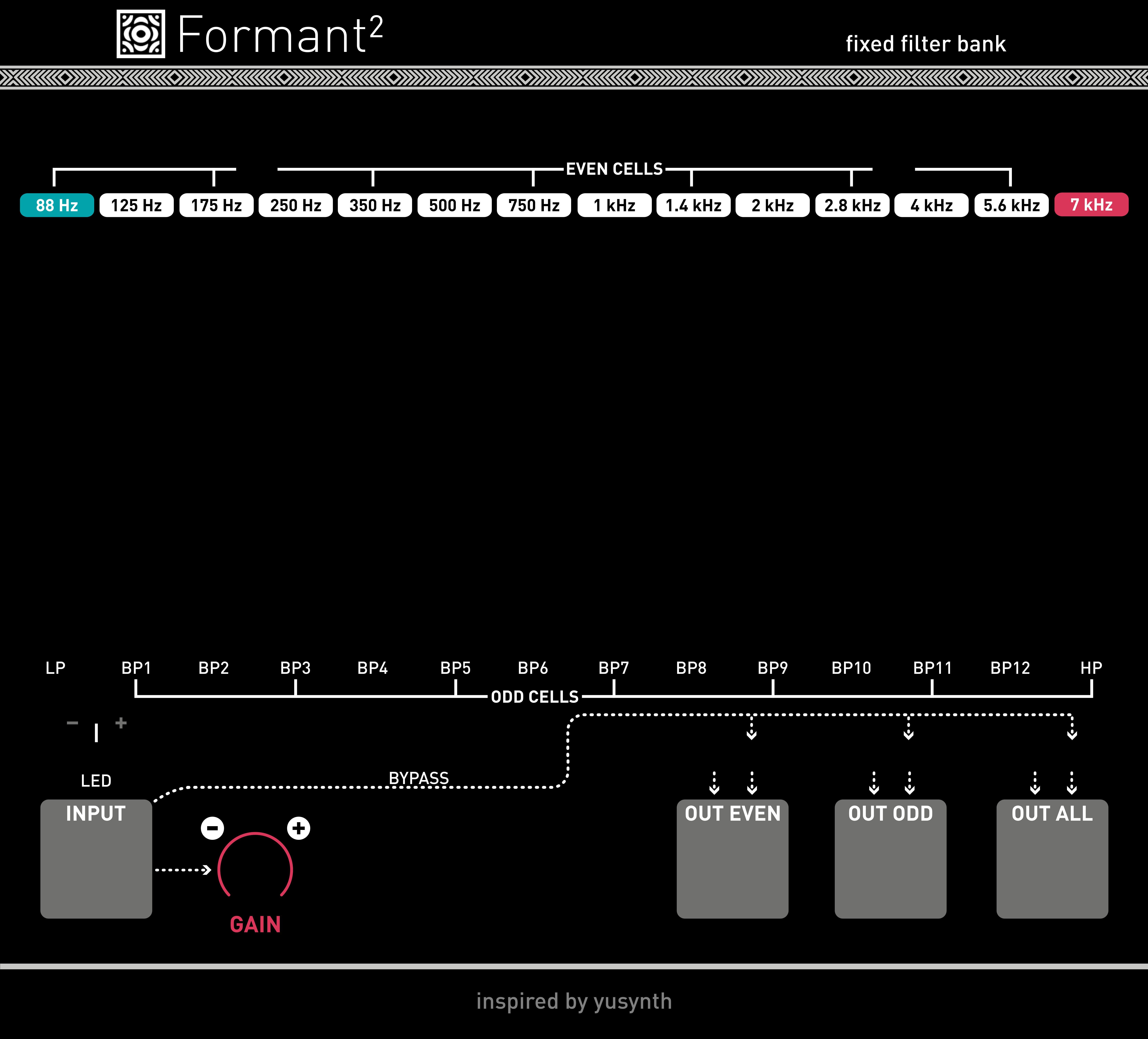Select the 2.8 kHz band label
This screenshot has width=1148, height=1039.
tap(852, 205)
